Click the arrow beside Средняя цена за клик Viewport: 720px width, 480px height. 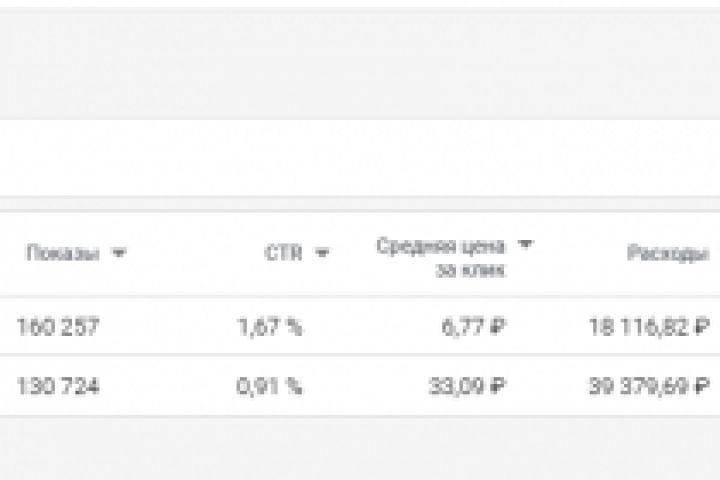pyautogui.click(x=525, y=244)
